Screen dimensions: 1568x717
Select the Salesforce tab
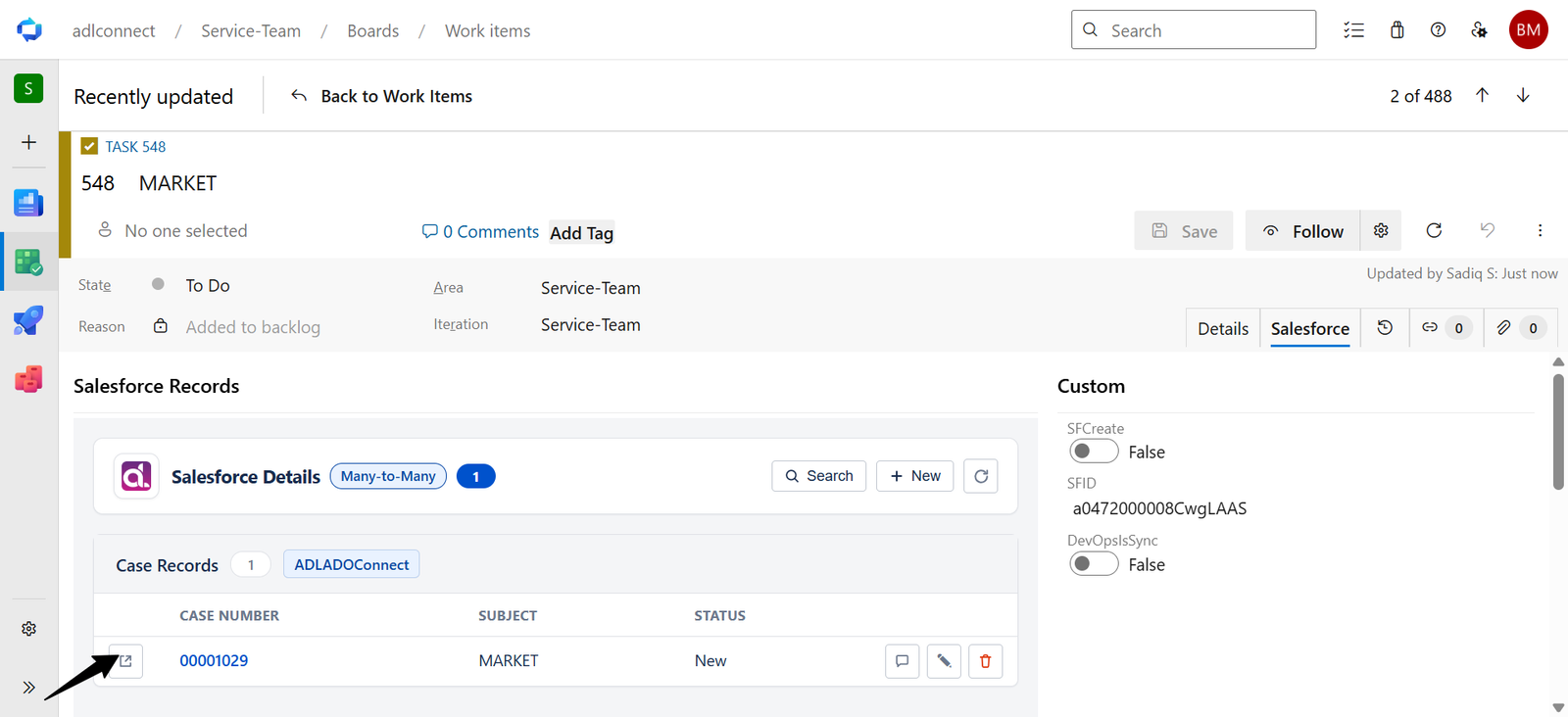1310,328
